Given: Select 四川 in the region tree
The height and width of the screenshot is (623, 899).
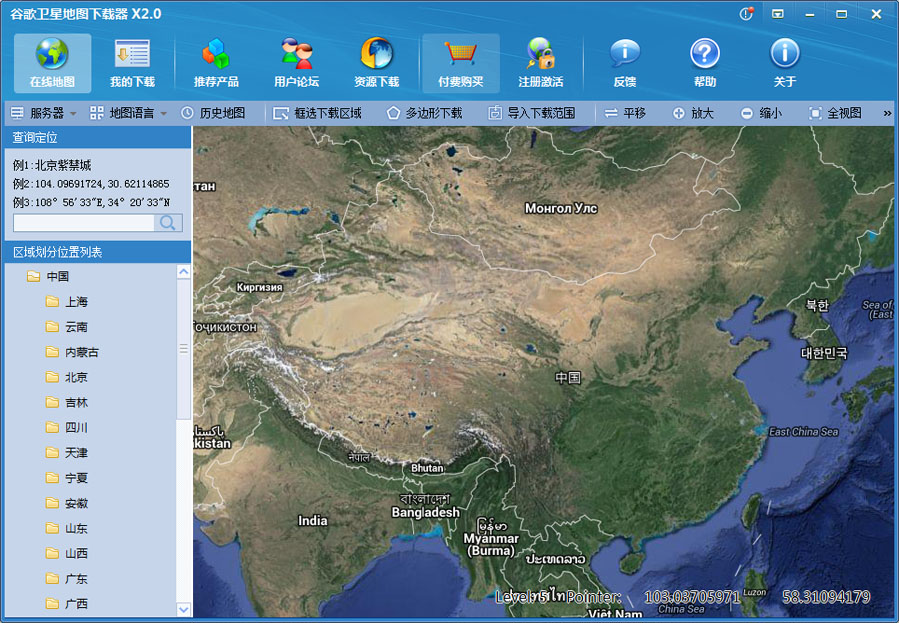Looking at the screenshot, I should (x=77, y=428).
